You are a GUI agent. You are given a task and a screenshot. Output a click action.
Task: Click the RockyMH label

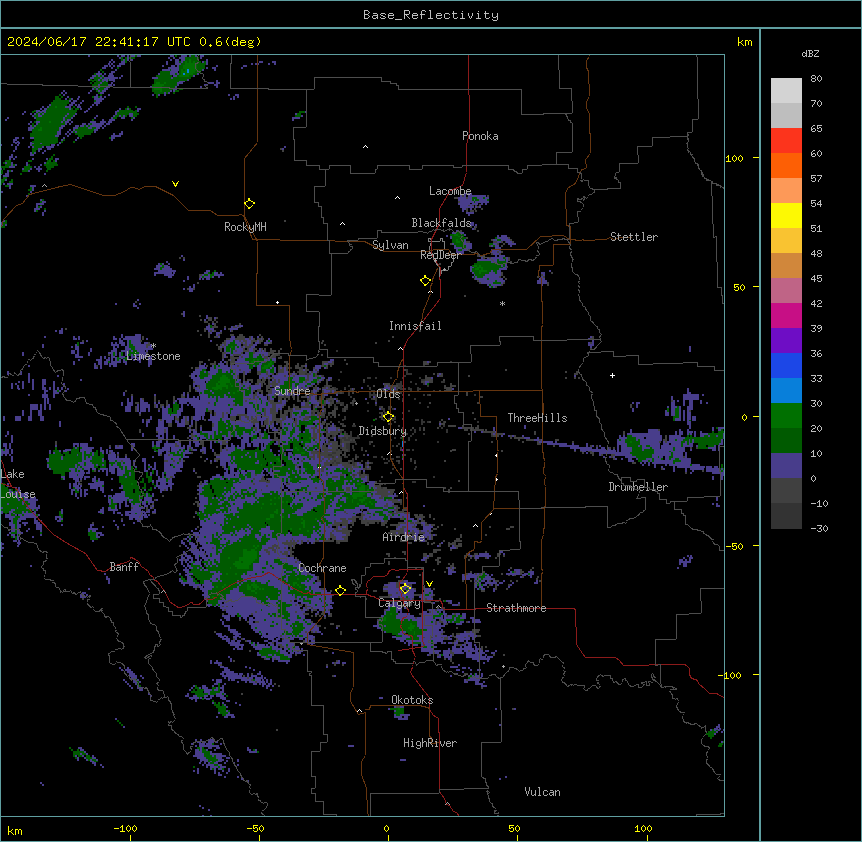coord(245,227)
